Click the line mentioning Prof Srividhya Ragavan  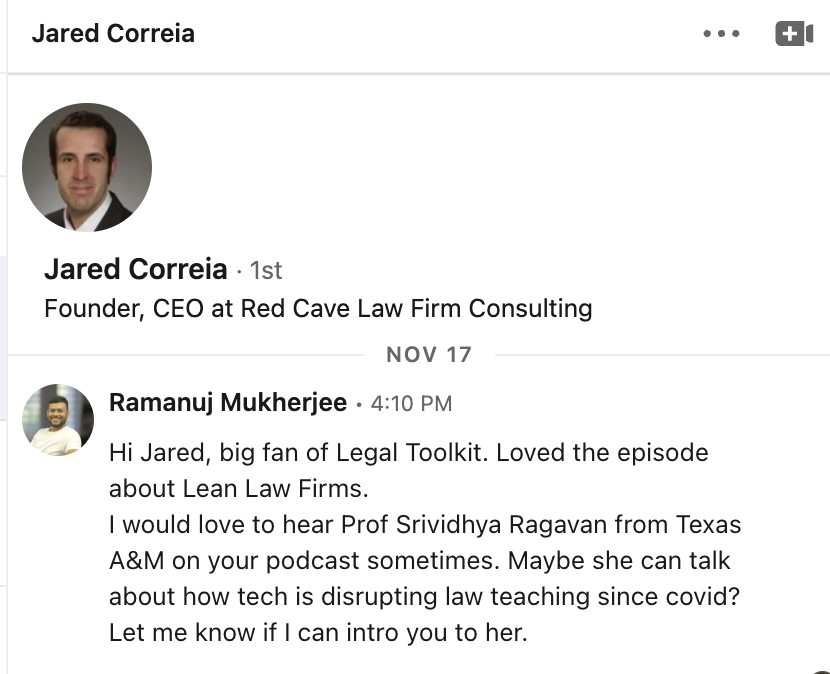[x=425, y=524]
